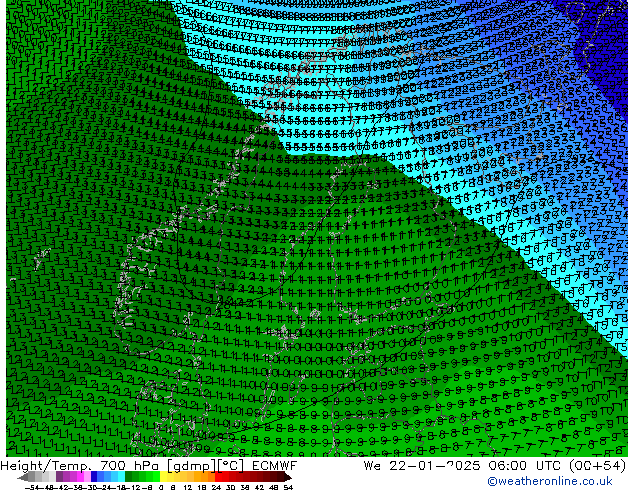634x490 pixels.
Task: Click the left arrow end of color scale
Action: pos(22,477)
